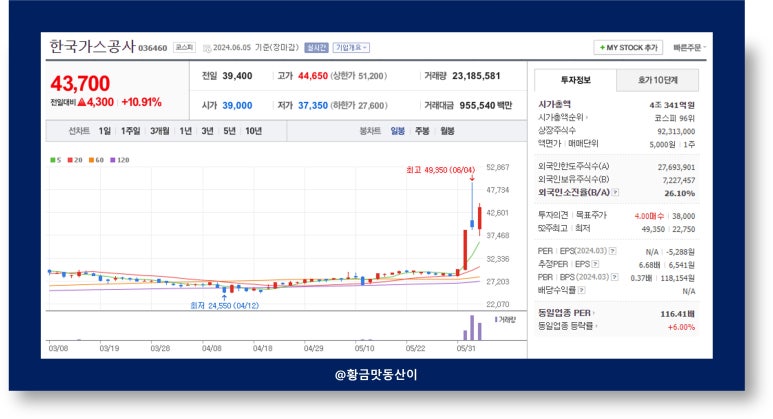Select the 10년 line chart period
This screenshot has height=419, width=773.
pyautogui.click(x=253, y=131)
